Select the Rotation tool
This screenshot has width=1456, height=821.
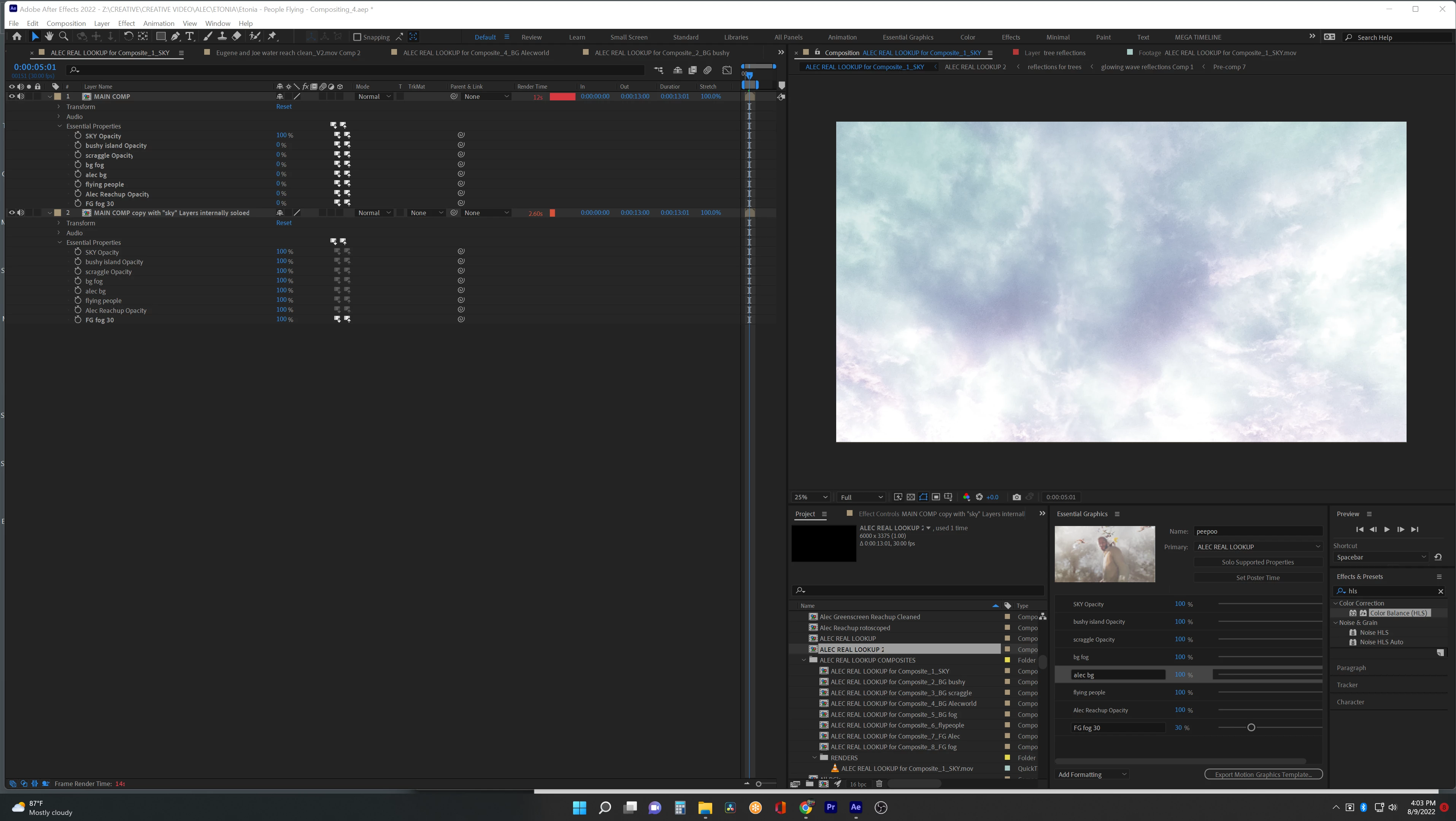[x=128, y=36]
